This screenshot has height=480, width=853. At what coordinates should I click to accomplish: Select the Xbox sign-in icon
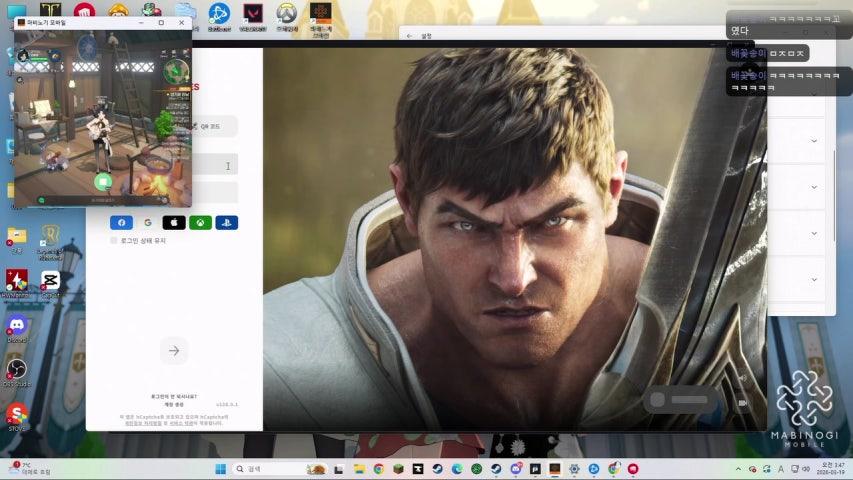pyautogui.click(x=200, y=222)
